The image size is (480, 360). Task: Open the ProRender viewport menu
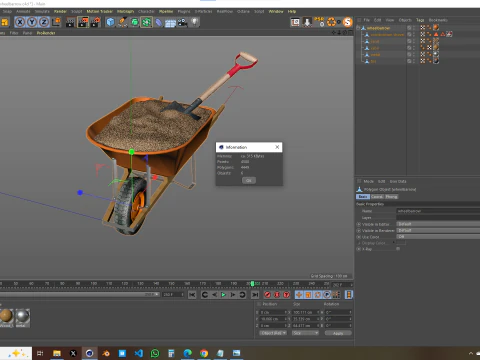(46, 33)
